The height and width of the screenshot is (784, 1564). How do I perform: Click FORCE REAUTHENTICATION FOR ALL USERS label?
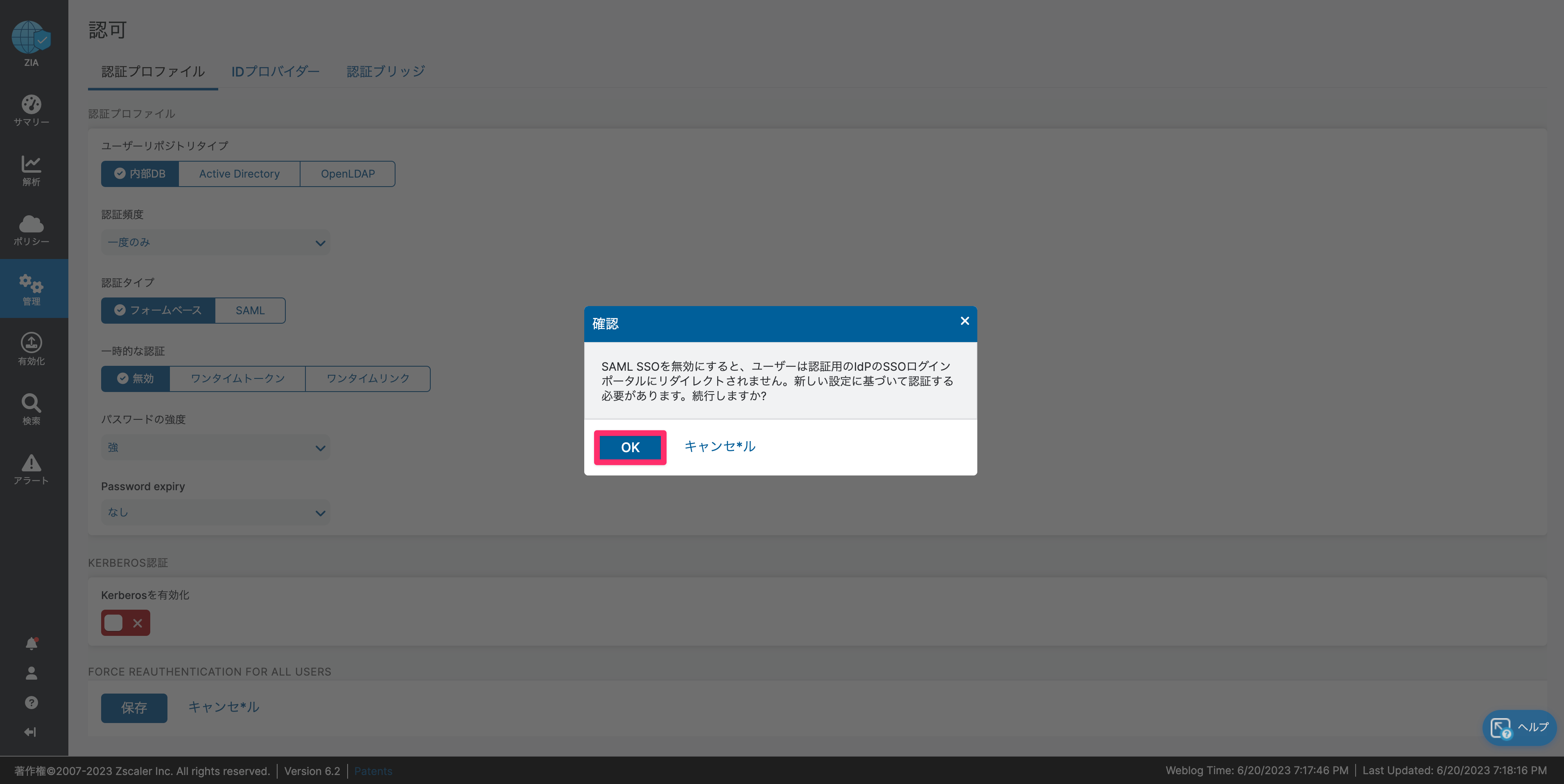(210, 672)
